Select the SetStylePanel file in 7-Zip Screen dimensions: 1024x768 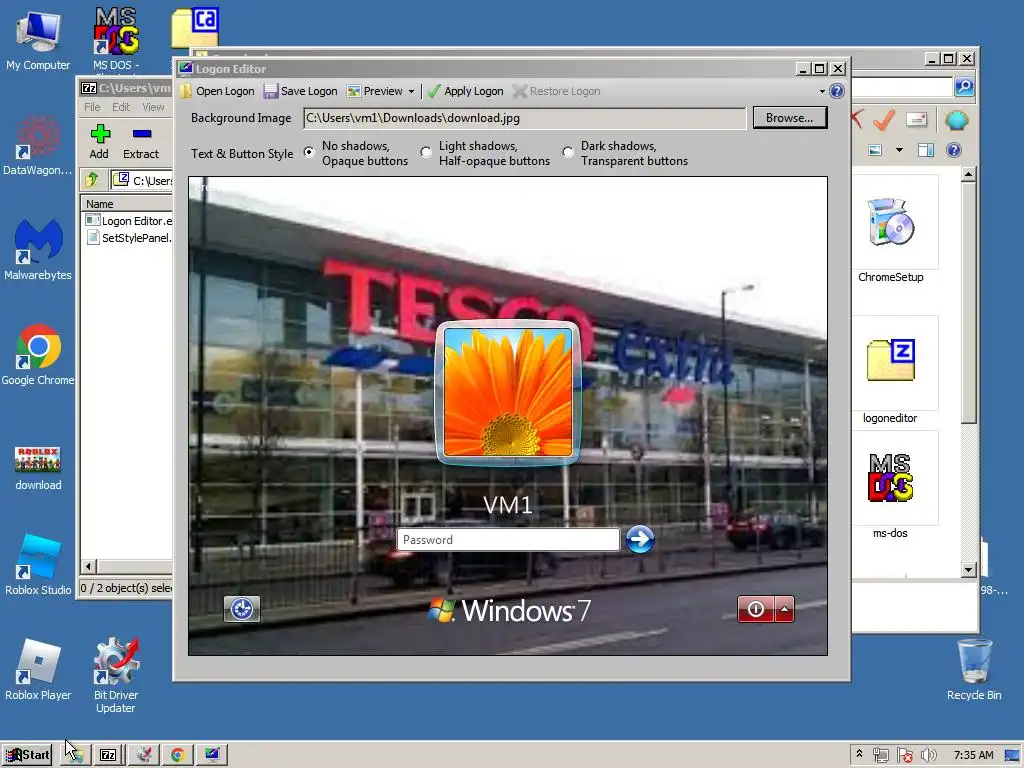[x=129, y=238]
